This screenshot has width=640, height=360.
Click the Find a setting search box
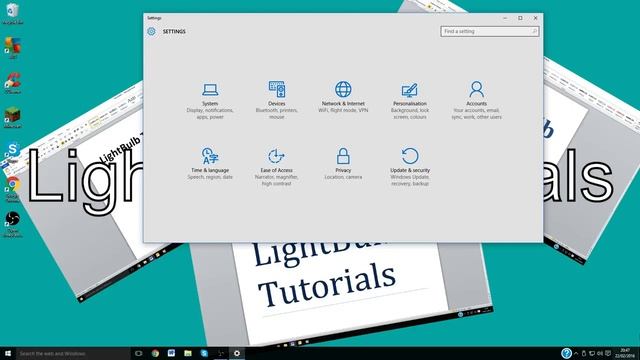point(489,31)
